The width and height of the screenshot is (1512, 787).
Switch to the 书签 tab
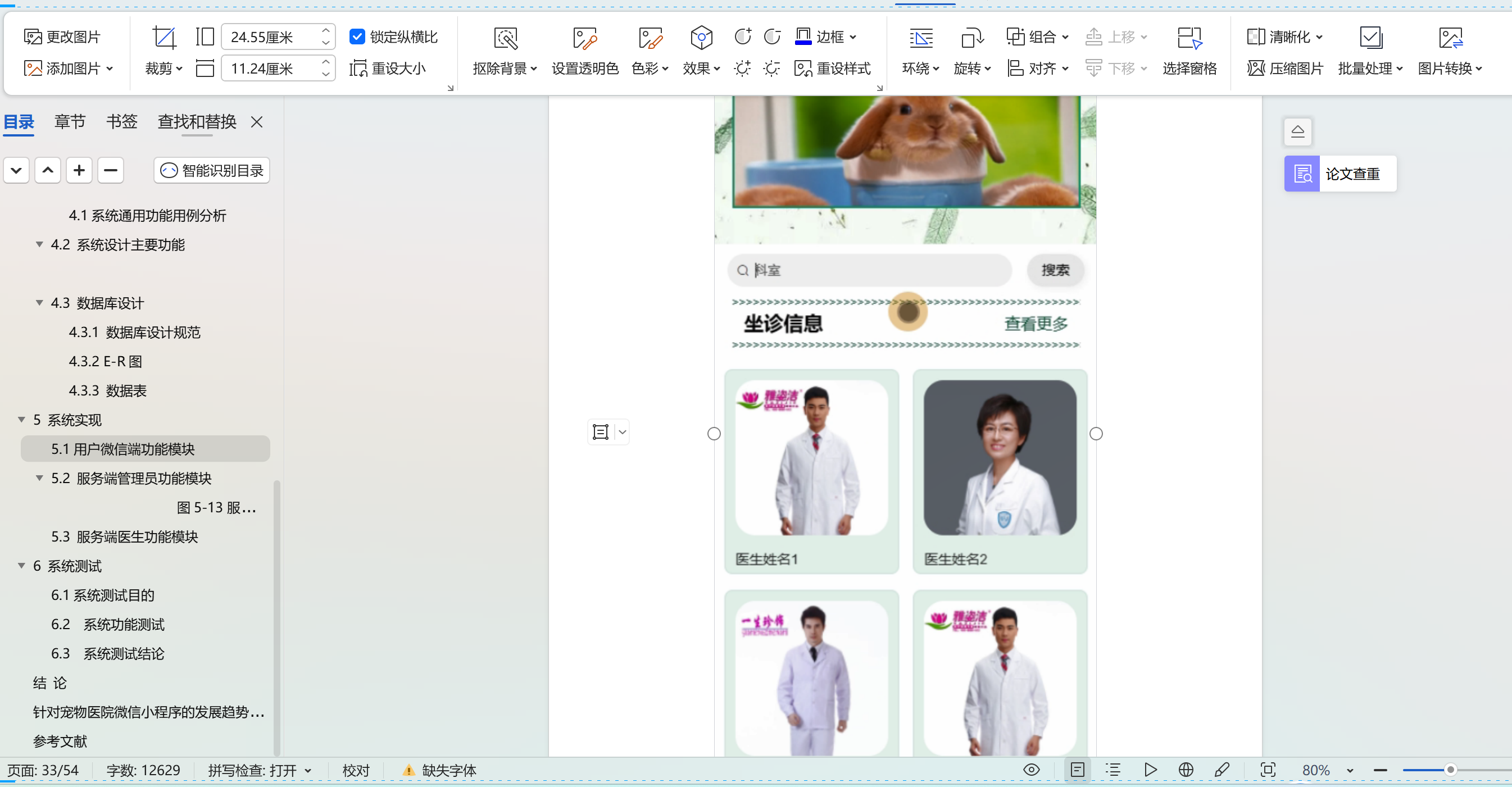(121, 121)
